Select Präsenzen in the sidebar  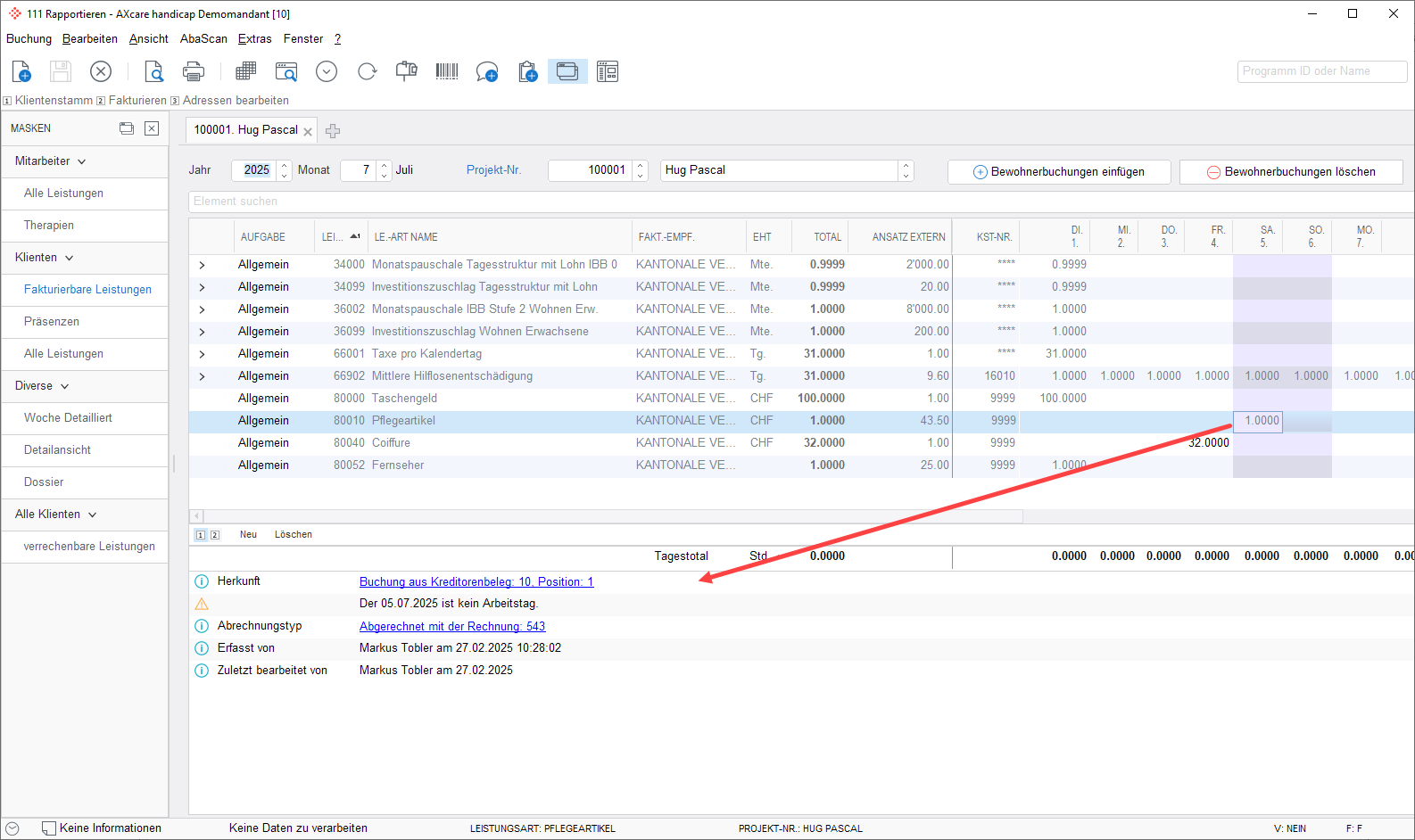(x=52, y=322)
